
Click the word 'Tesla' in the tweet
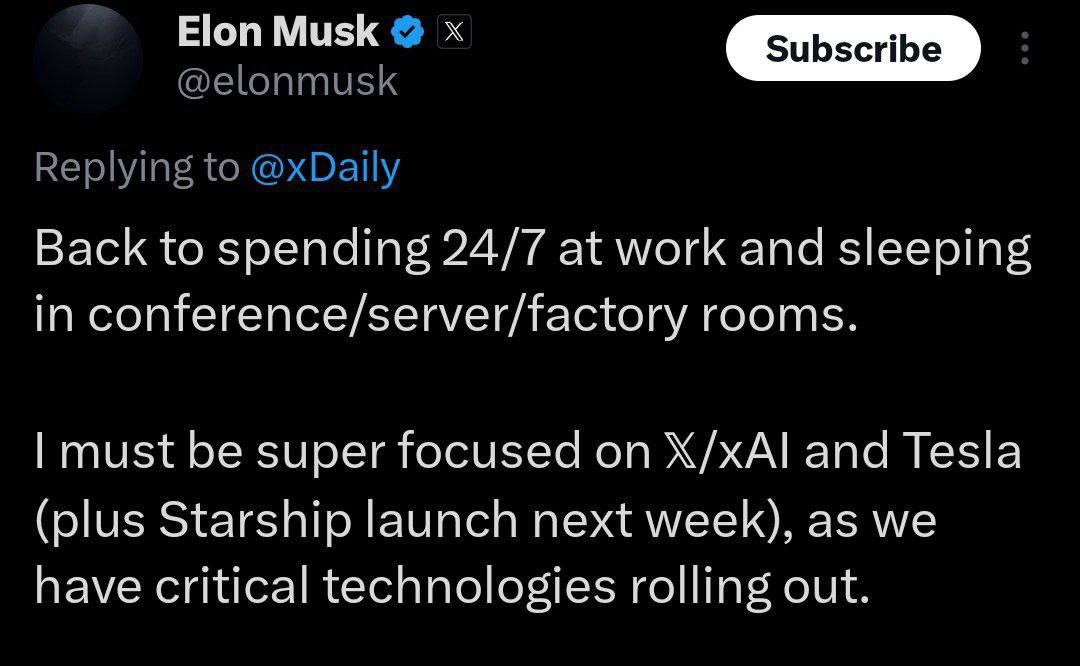tap(961, 452)
